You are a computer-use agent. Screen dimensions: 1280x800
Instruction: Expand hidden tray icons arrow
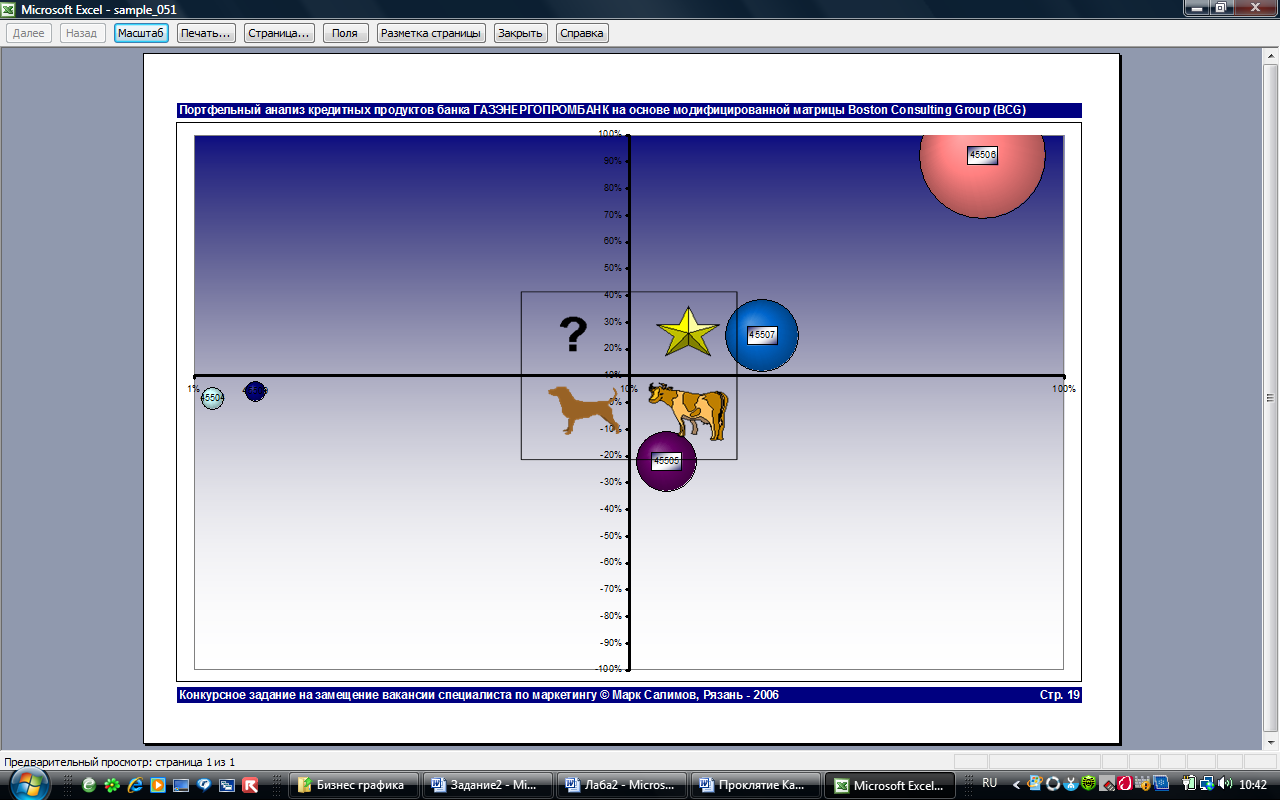pyautogui.click(x=1016, y=785)
